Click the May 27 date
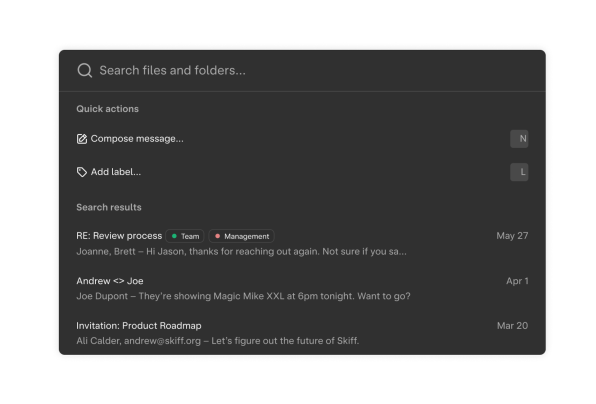 [x=512, y=236]
